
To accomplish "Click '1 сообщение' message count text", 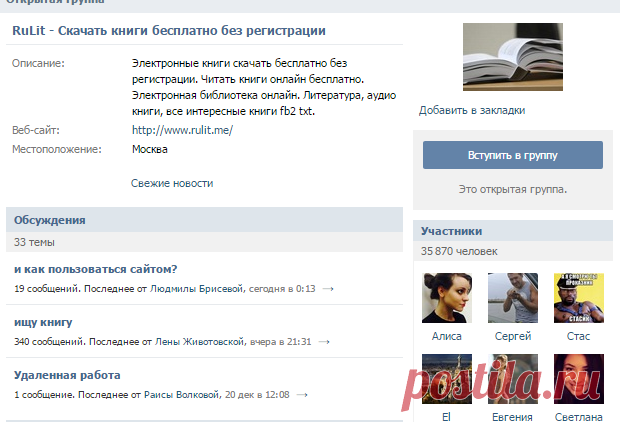I will [44, 395].
